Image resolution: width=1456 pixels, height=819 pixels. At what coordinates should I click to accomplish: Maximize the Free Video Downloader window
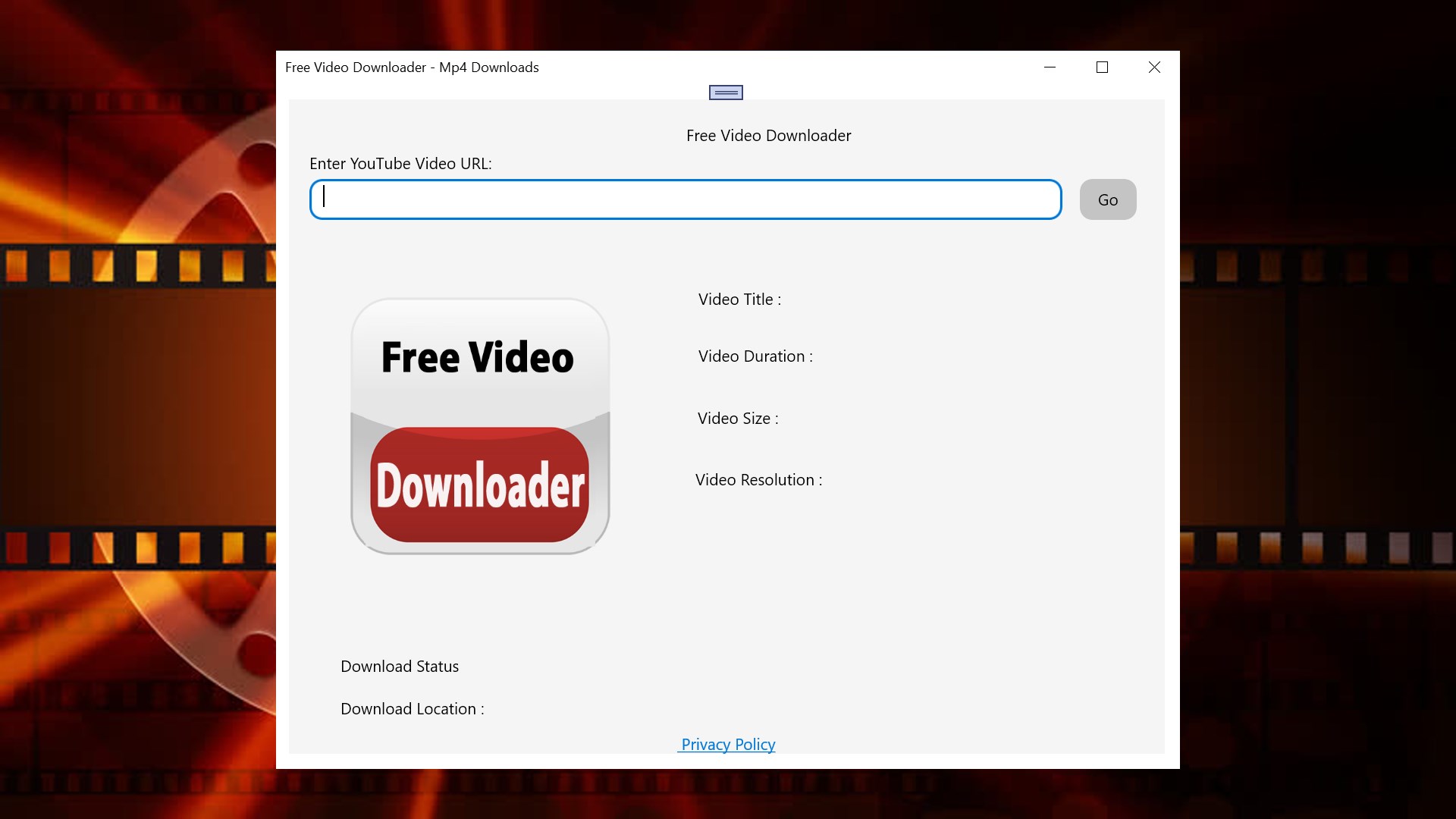coord(1102,67)
